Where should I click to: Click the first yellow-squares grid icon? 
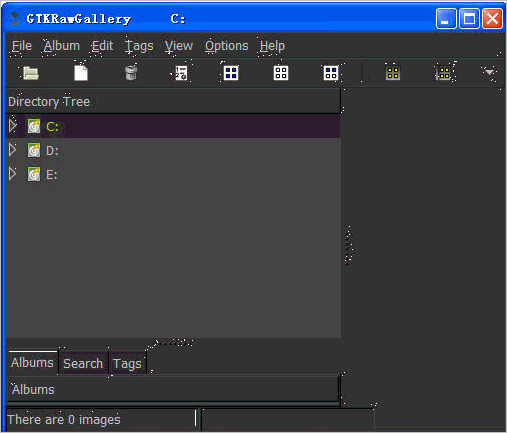point(393,73)
